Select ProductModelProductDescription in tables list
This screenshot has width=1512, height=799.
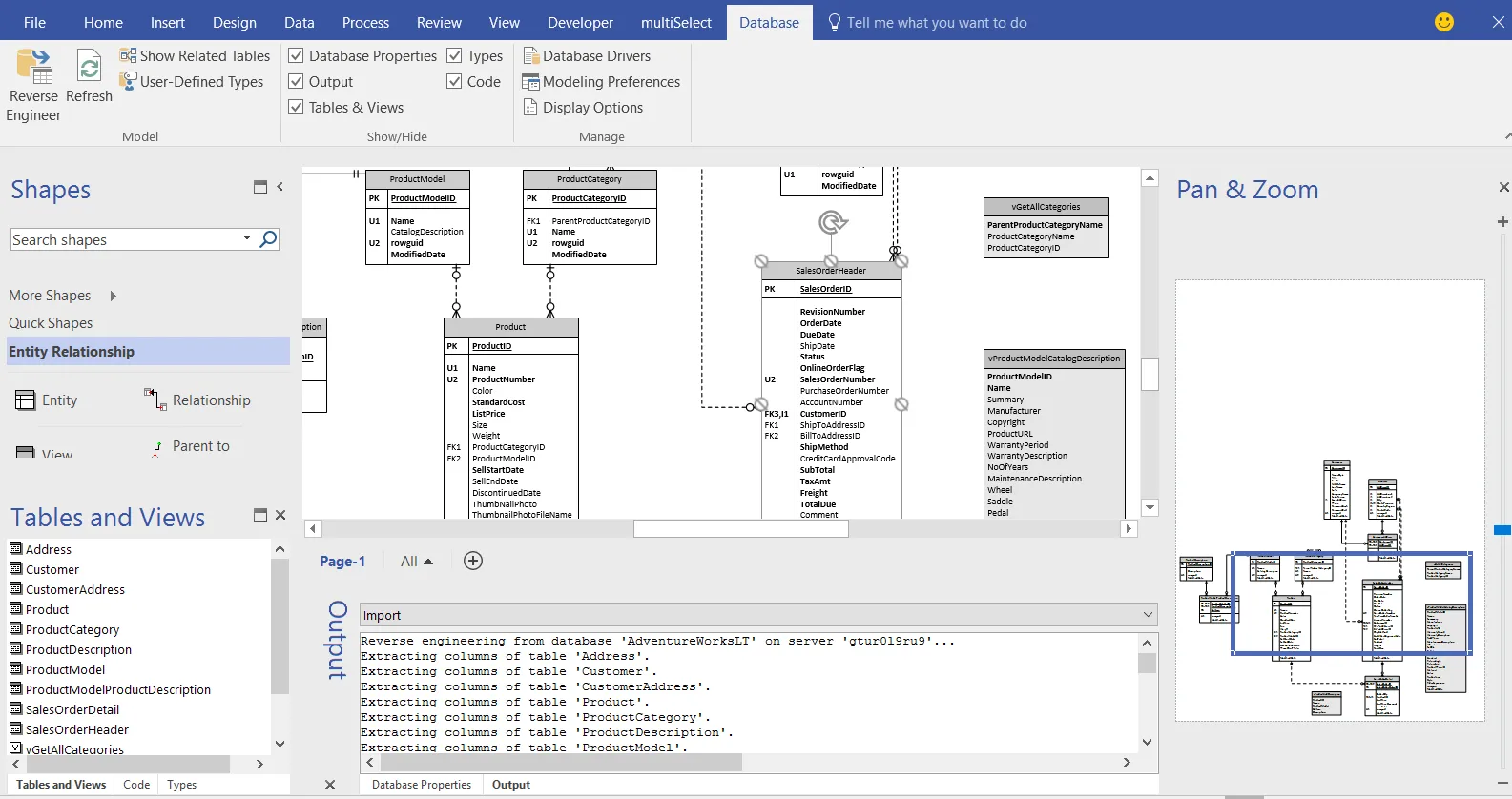[x=118, y=690]
